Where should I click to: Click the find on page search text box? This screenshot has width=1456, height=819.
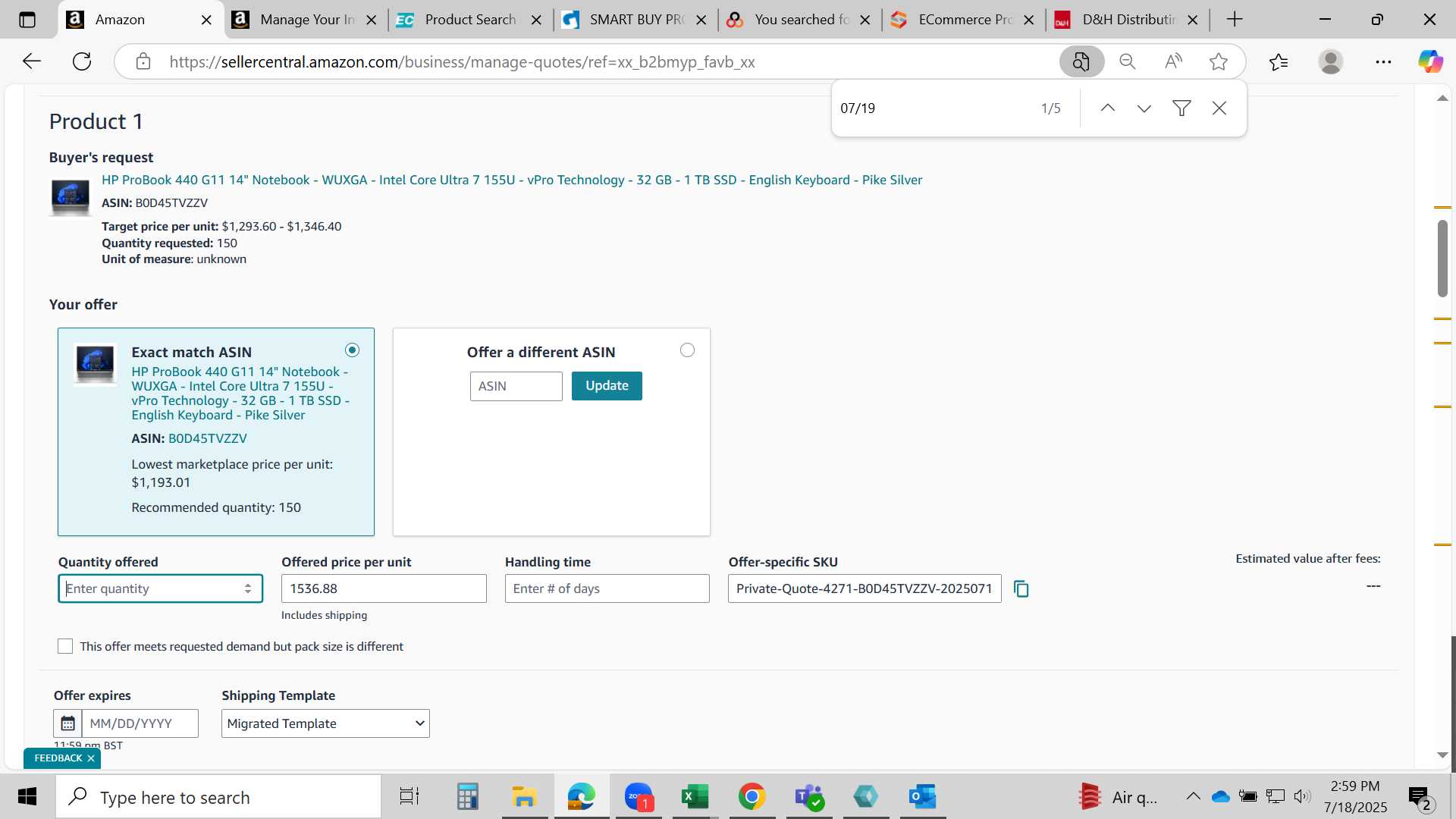click(x=933, y=108)
